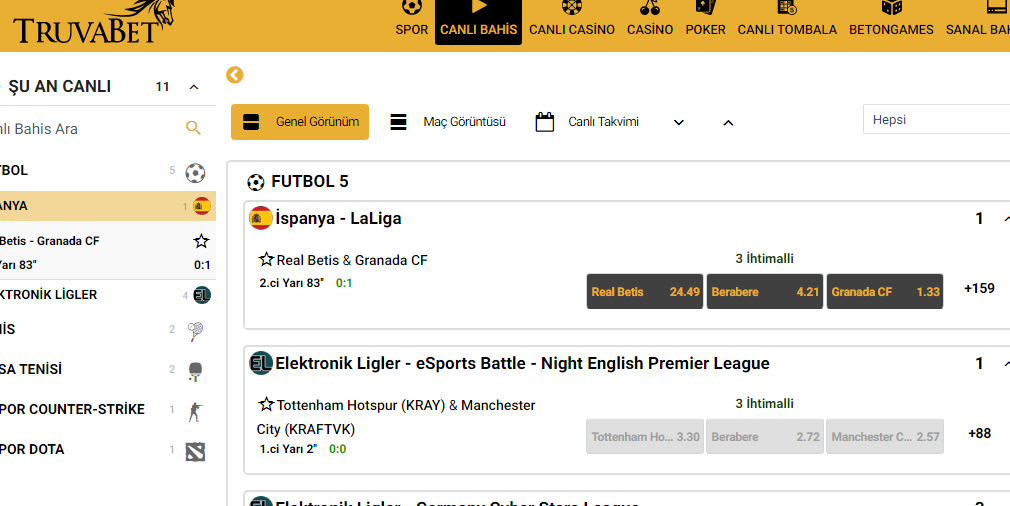The image size is (1010, 506).
Task: Bet on Tottenham Ho... at 3.30
Action: [645, 436]
